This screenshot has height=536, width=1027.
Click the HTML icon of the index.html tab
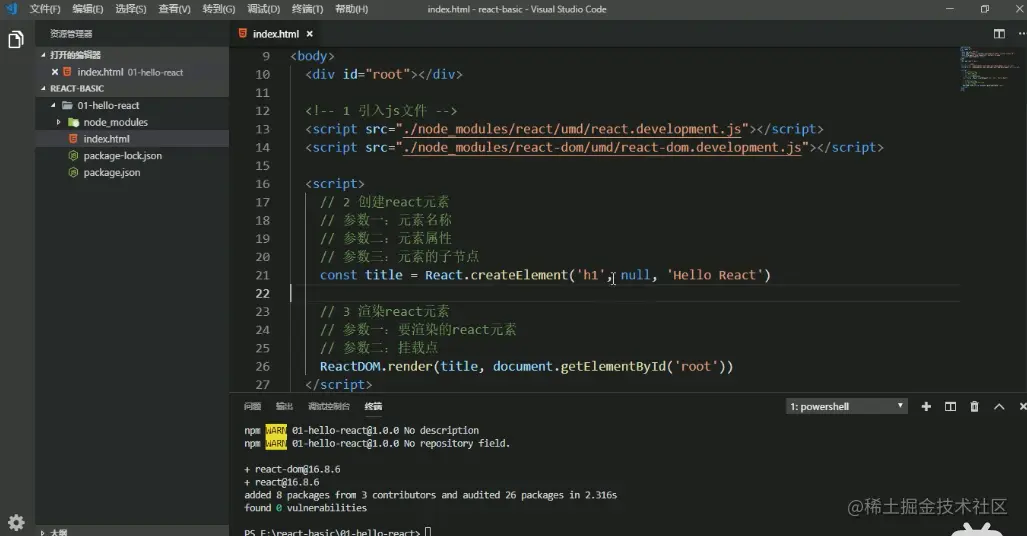tap(243, 33)
